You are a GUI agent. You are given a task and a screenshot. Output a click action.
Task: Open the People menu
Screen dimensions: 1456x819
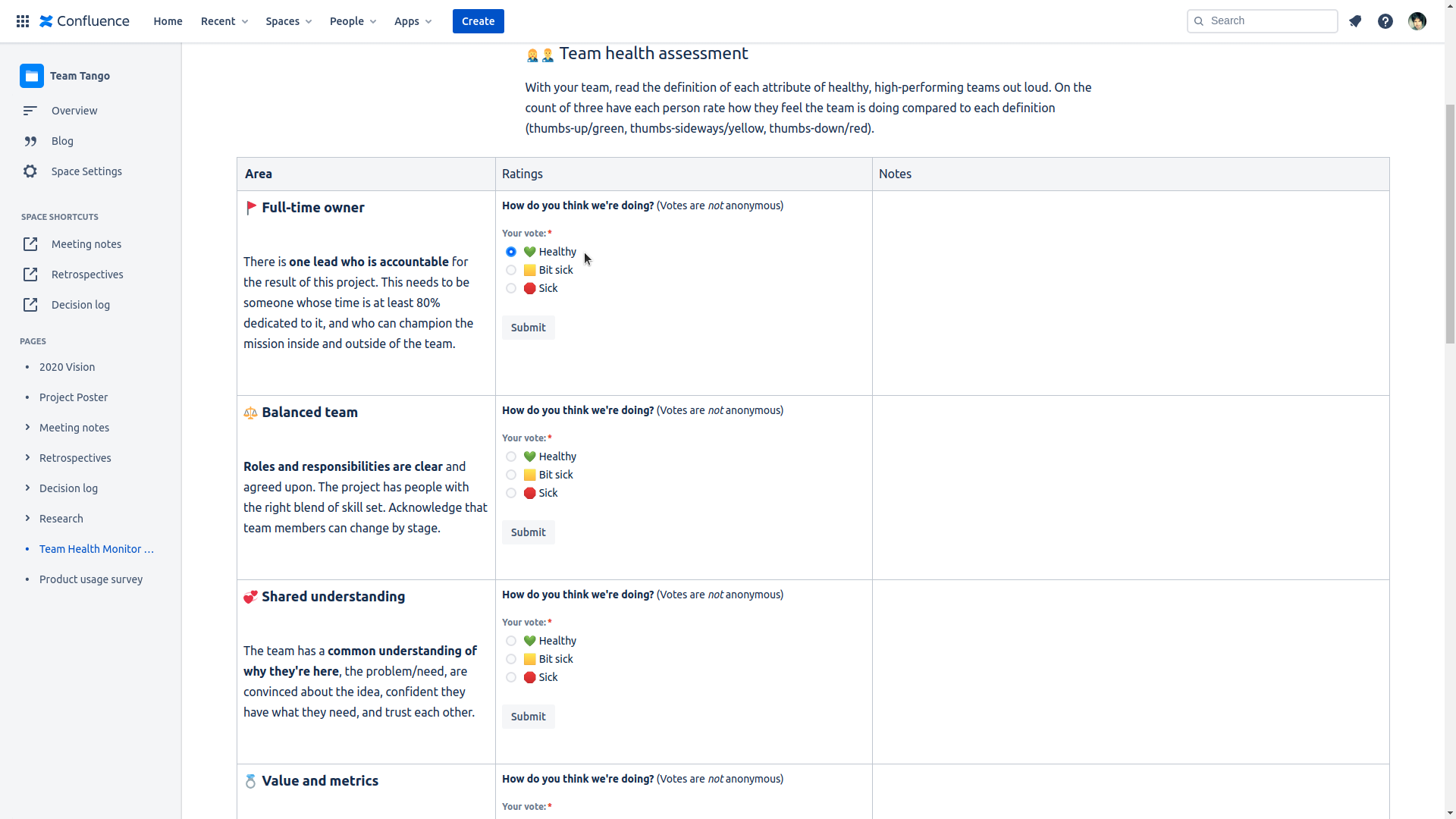pos(353,21)
